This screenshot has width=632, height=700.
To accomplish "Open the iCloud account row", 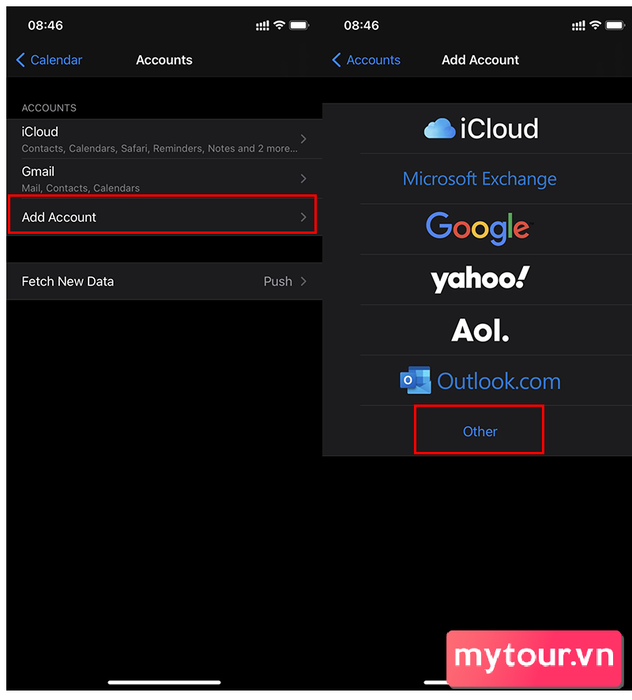I will point(164,139).
